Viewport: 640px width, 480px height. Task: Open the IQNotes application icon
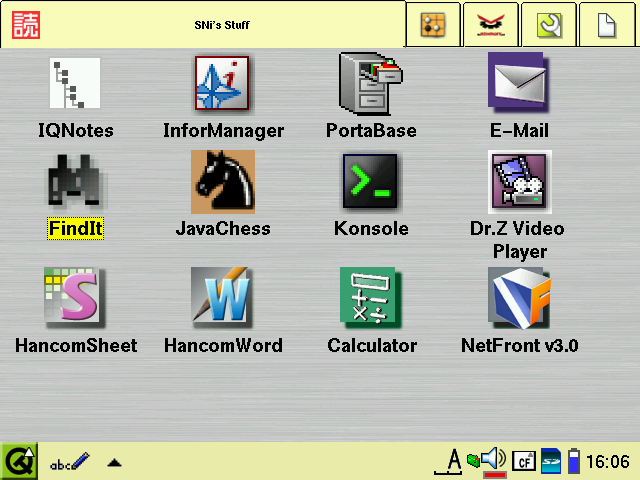click(x=75, y=83)
